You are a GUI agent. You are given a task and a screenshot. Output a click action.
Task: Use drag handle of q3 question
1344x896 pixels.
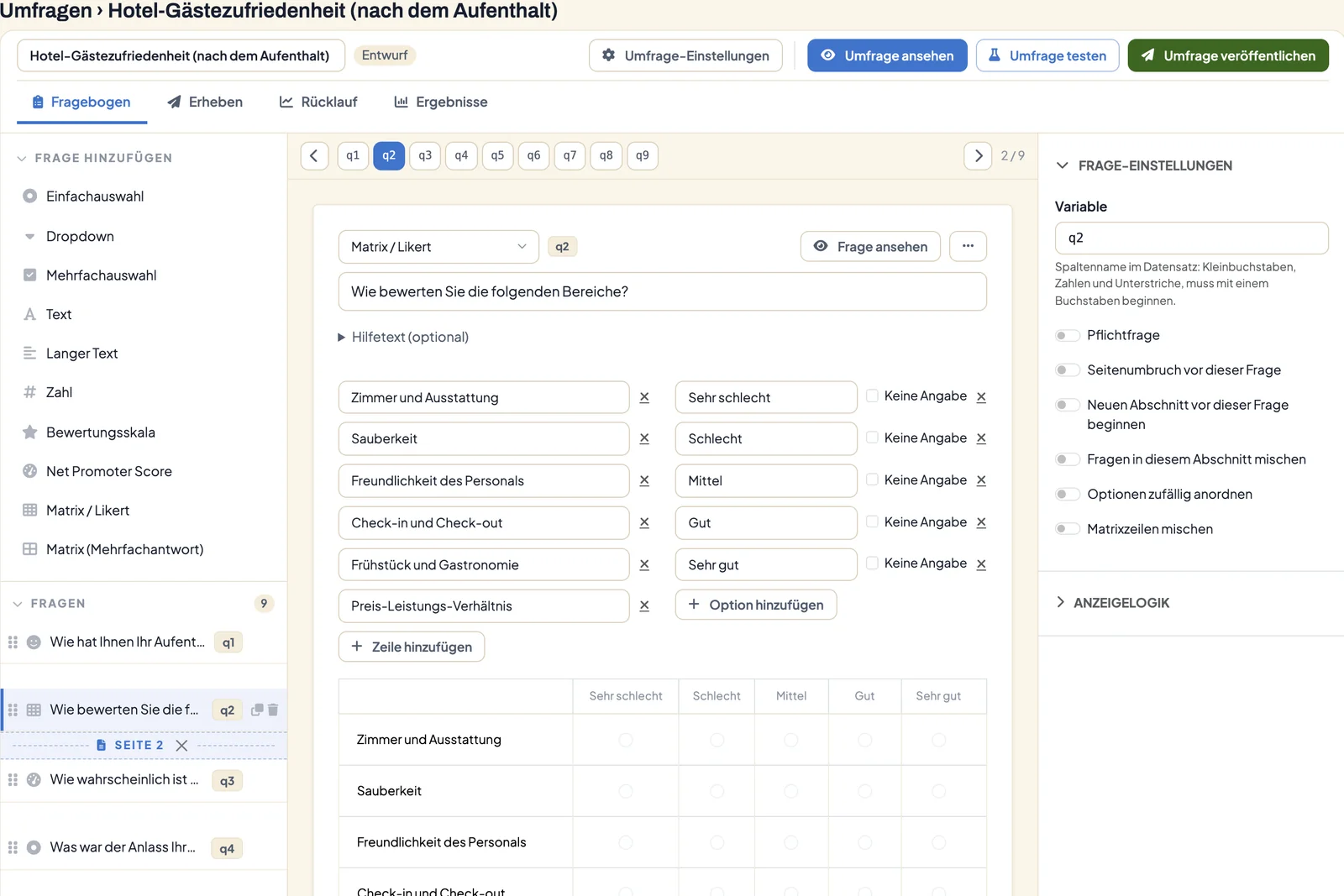click(x=13, y=780)
